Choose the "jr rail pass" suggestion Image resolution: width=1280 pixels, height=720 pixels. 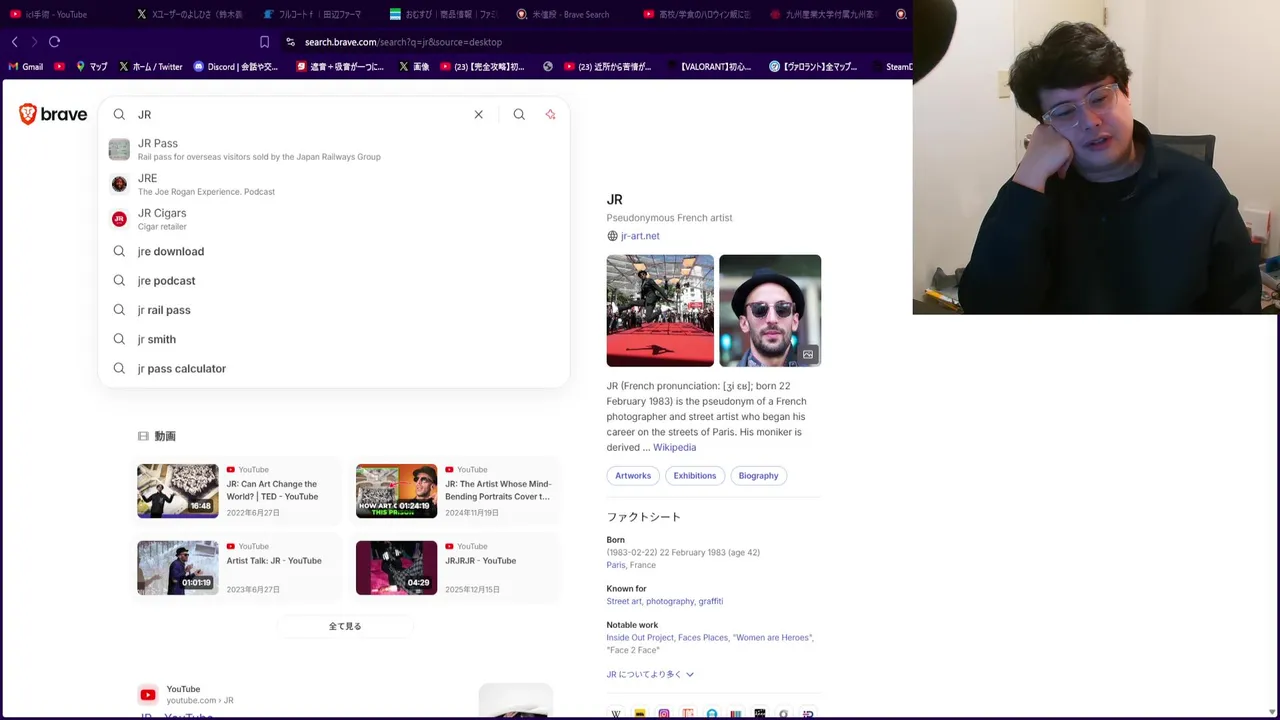click(x=334, y=310)
